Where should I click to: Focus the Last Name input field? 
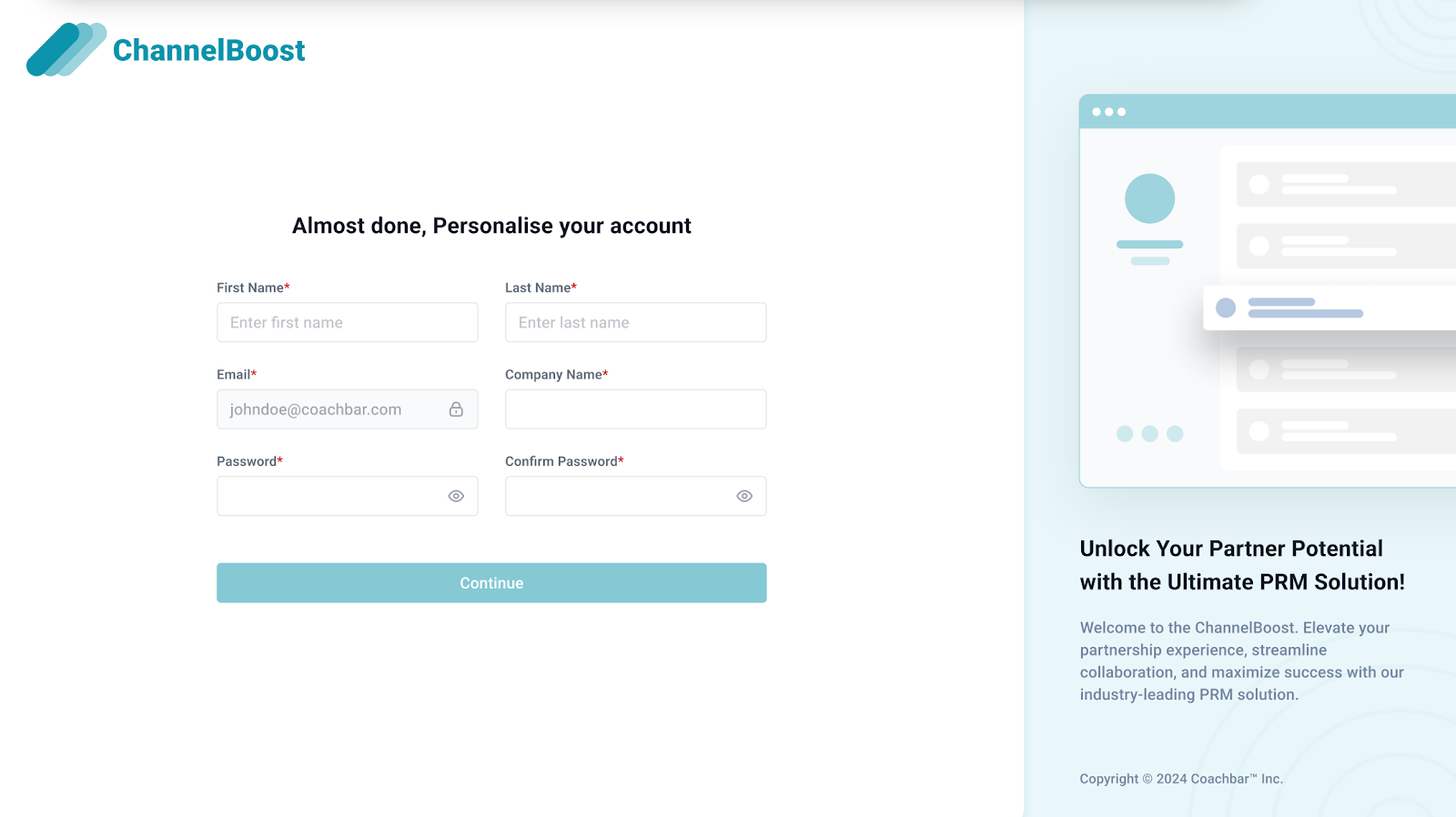pyautogui.click(x=635, y=322)
